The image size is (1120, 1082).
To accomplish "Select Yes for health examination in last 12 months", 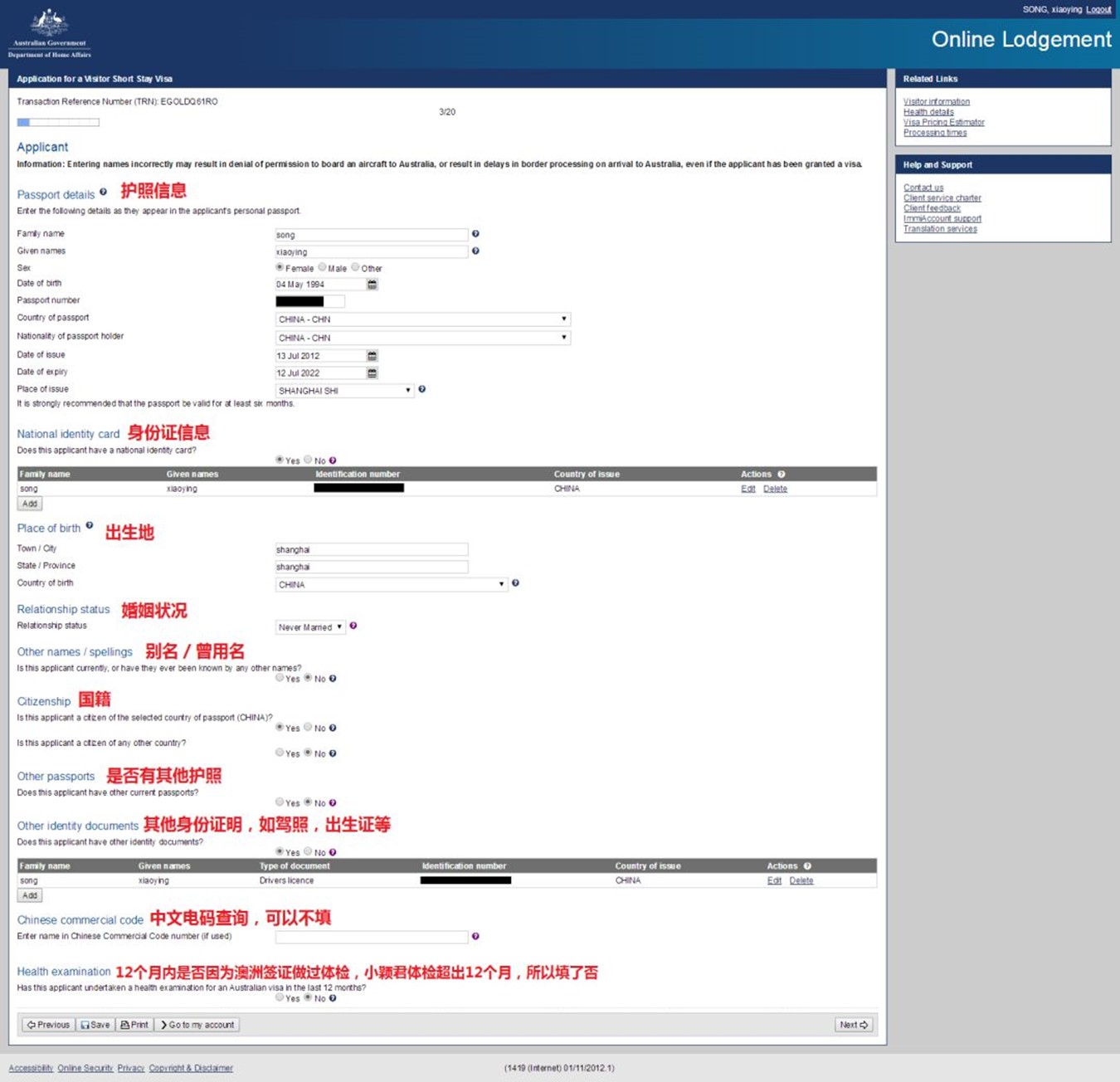I will tap(280, 997).
